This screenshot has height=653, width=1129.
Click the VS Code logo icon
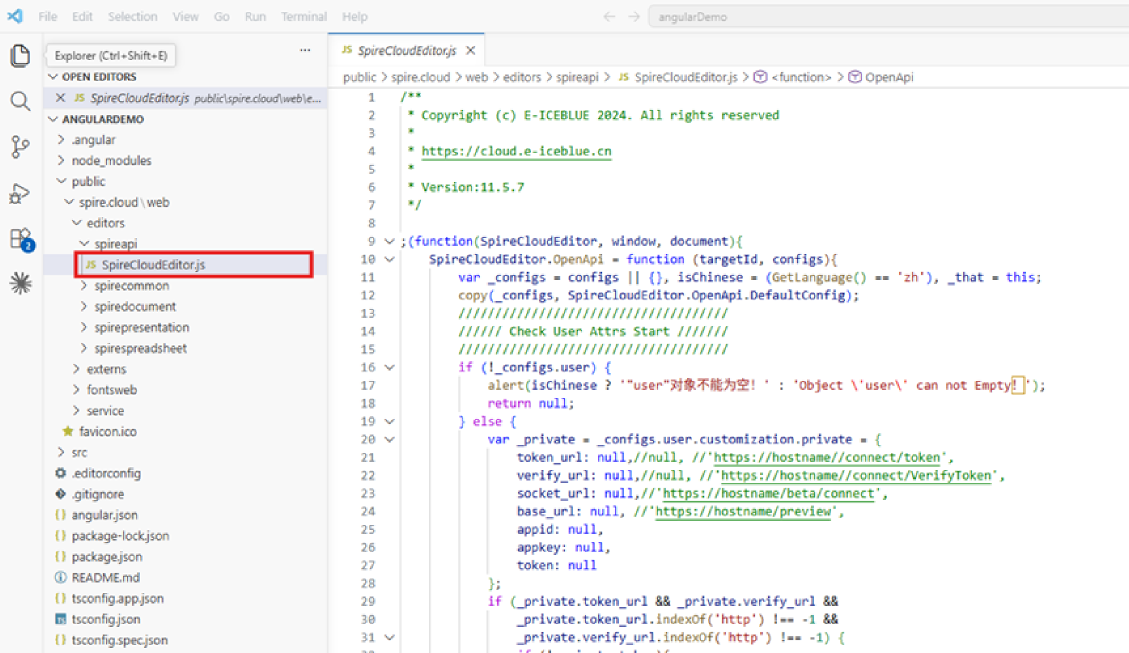14,16
